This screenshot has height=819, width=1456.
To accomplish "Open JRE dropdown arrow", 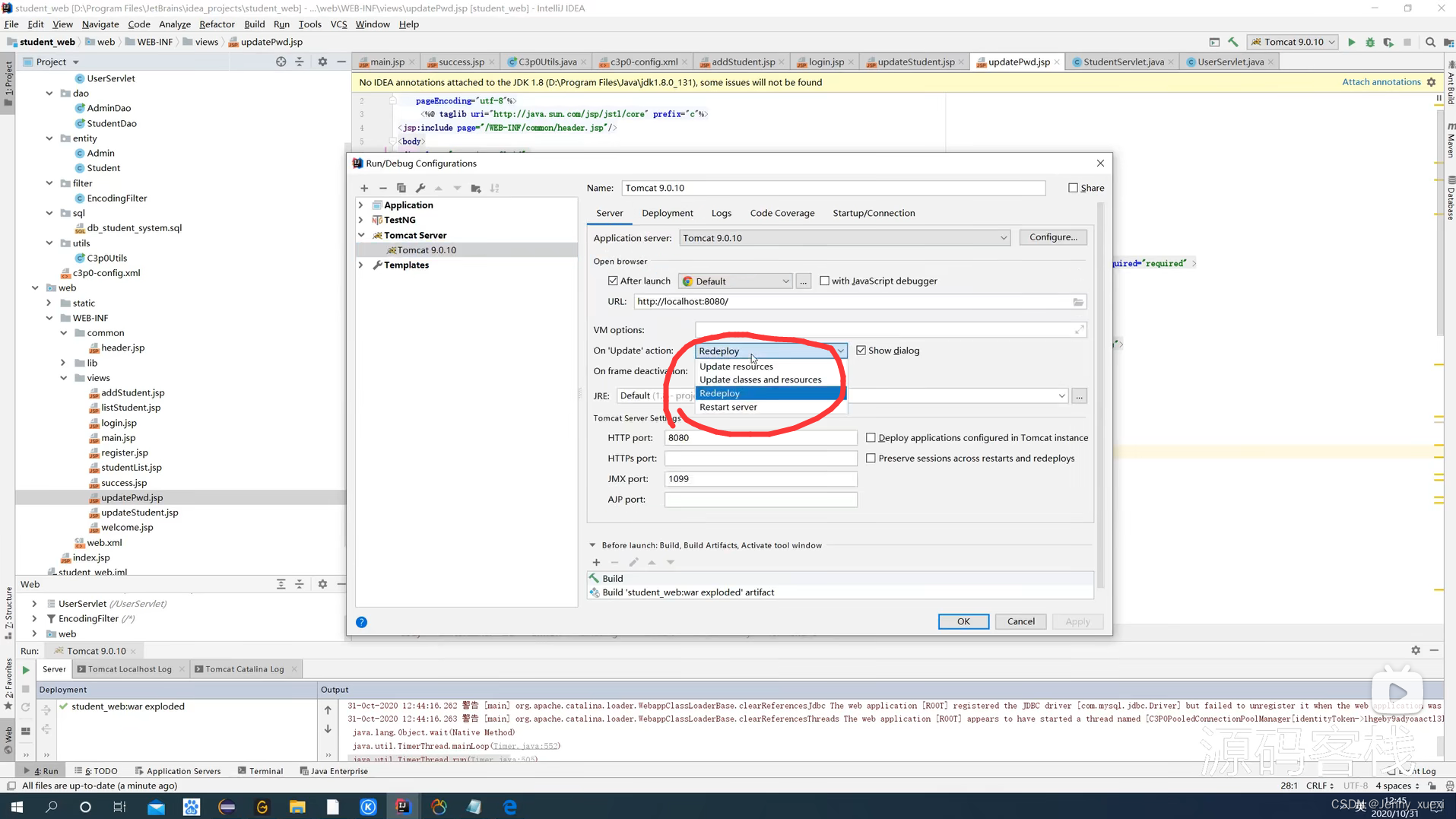I will point(1061,396).
